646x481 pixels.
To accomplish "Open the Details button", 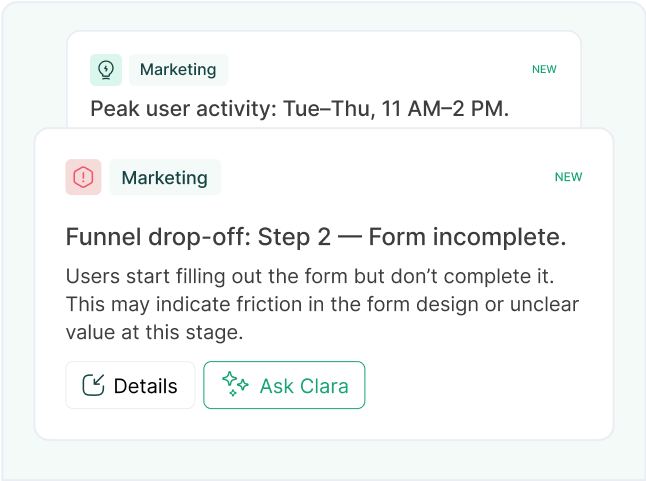I will 130,385.
